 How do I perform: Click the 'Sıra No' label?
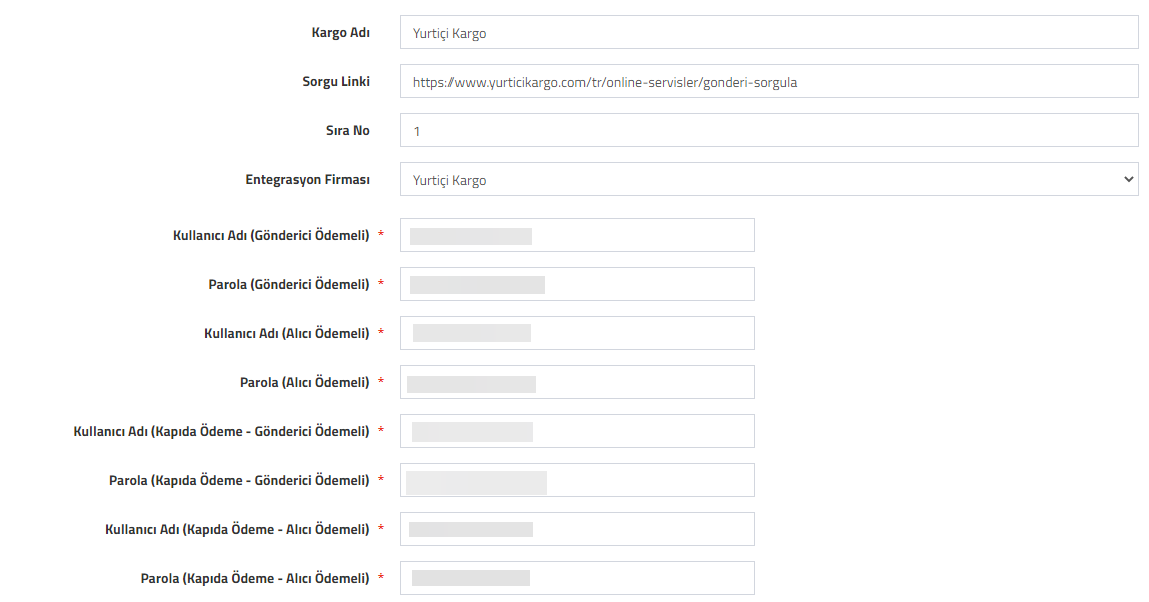[x=348, y=130]
